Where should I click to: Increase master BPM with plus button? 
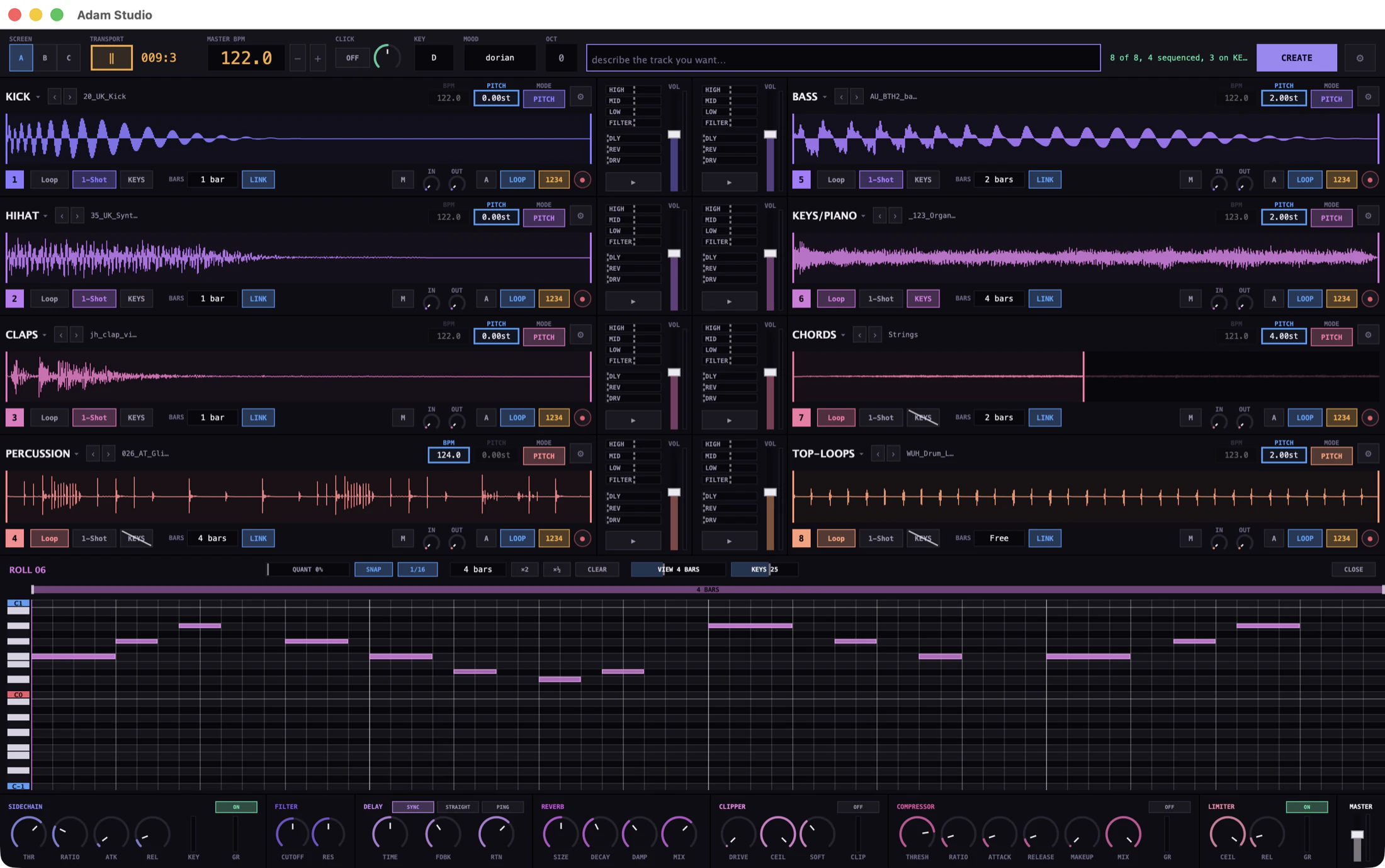click(318, 59)
